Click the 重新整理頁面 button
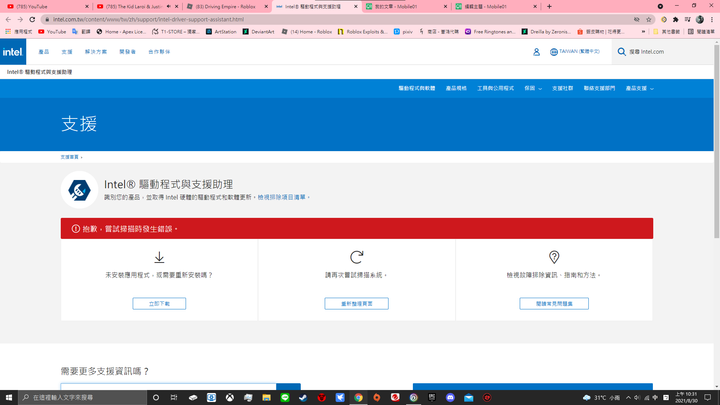 pyautogui.click(x=356, y=304)
